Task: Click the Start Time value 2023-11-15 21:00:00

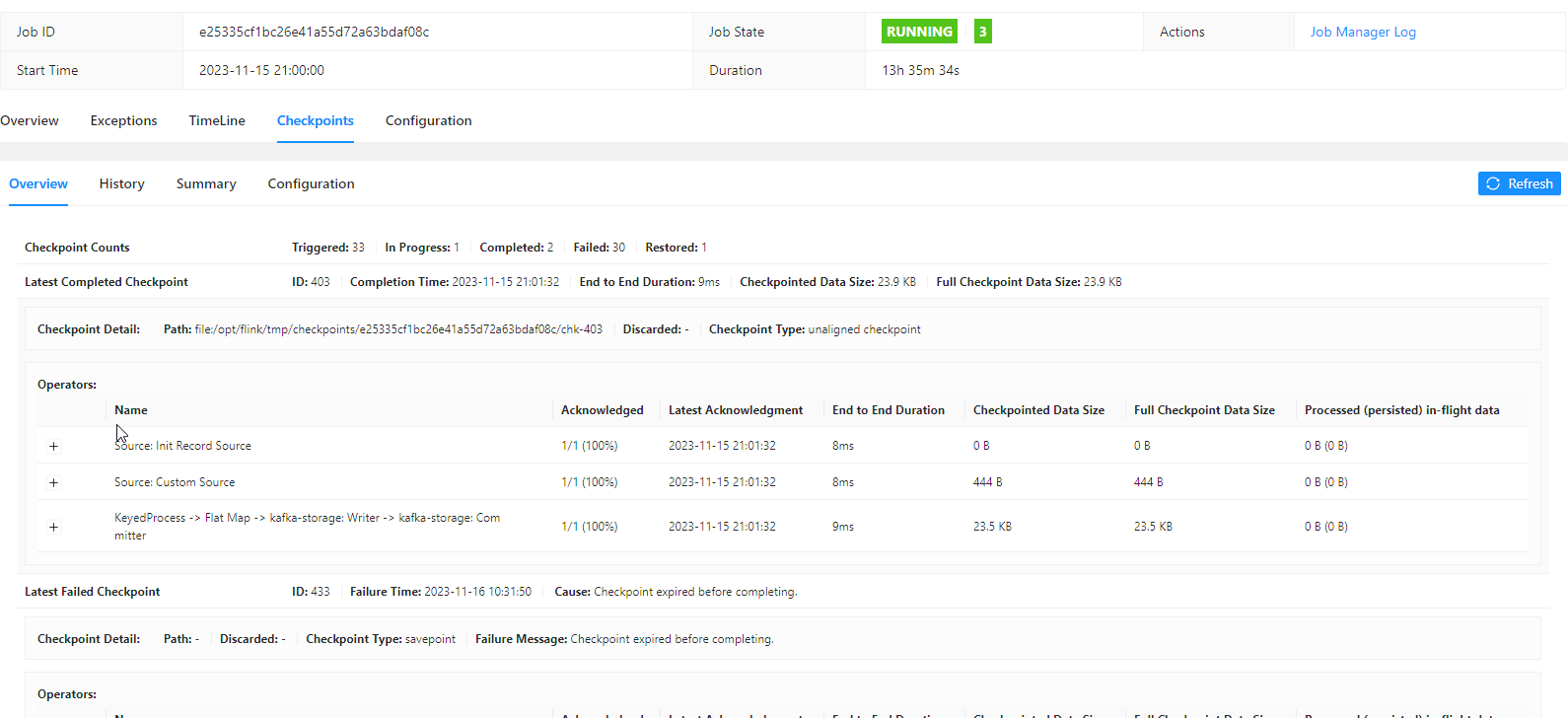Action: pos(261,70)
